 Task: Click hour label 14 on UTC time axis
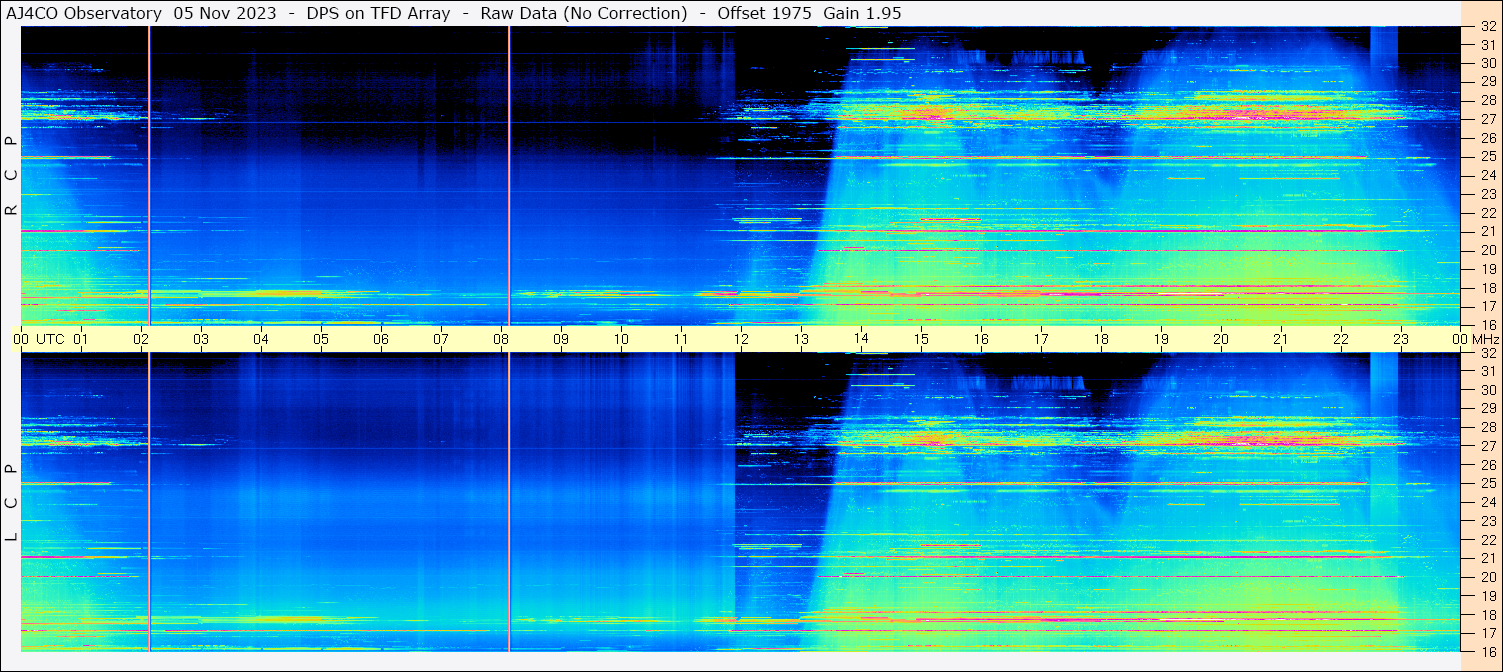pyautogui.click(x=861, y=339)
